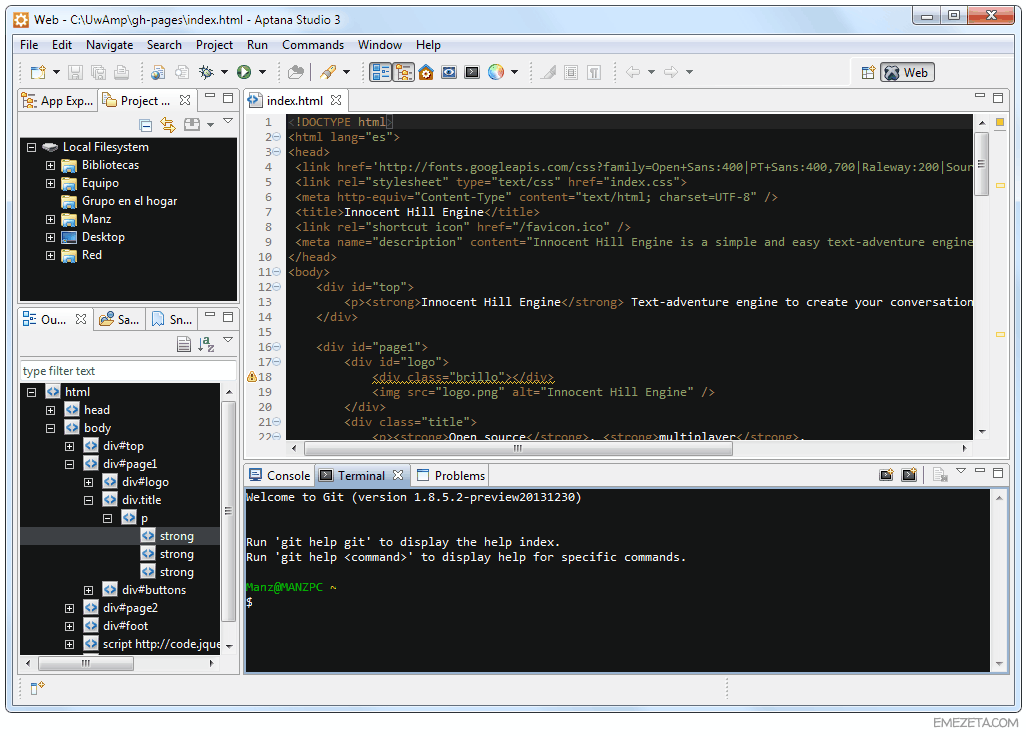
Task: Click the Save toolbar icon
Action: [76, 72]
